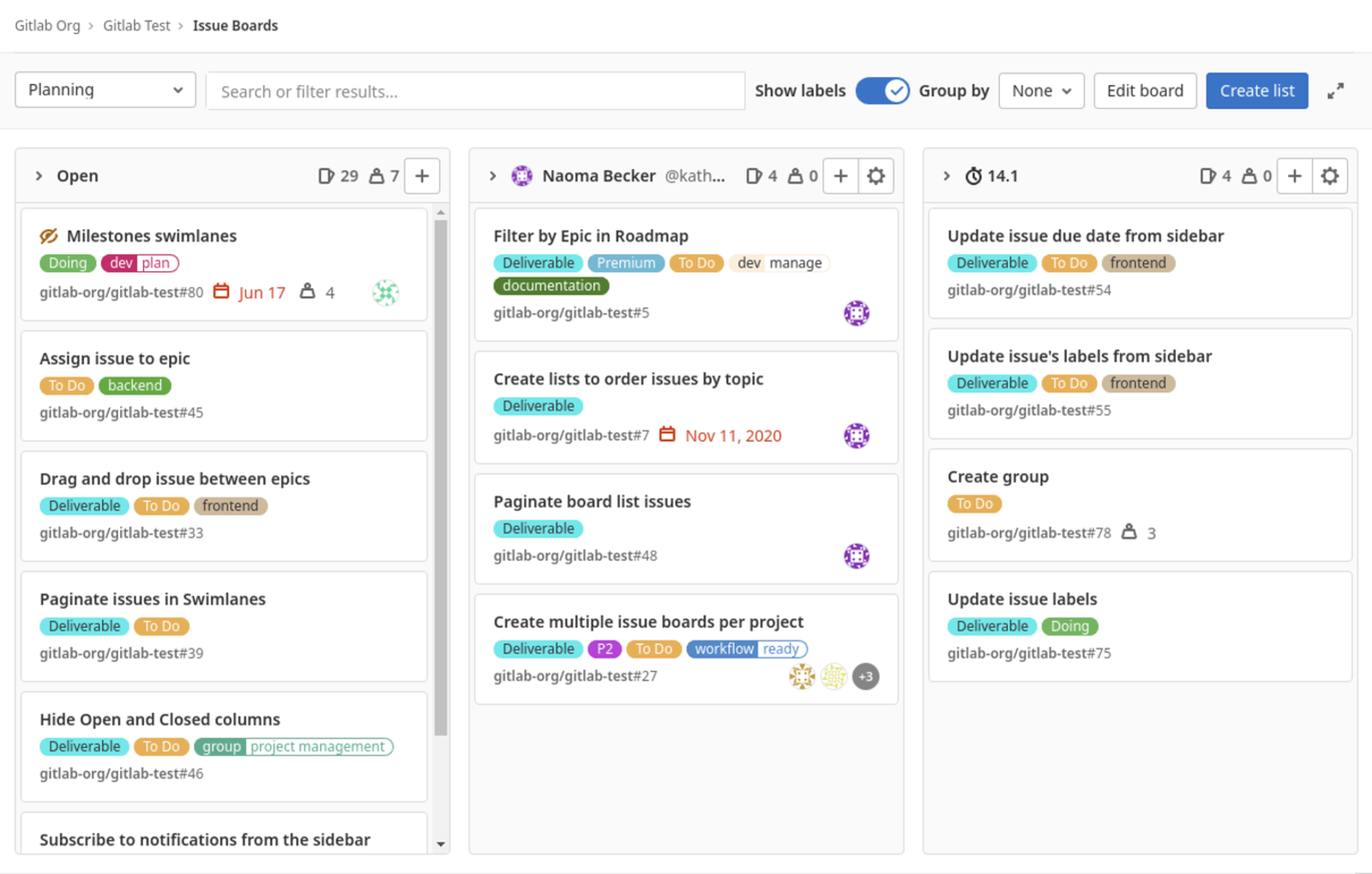1372x874 pixels.
Task: Collapse the Open list
Action: click(39, 175)
